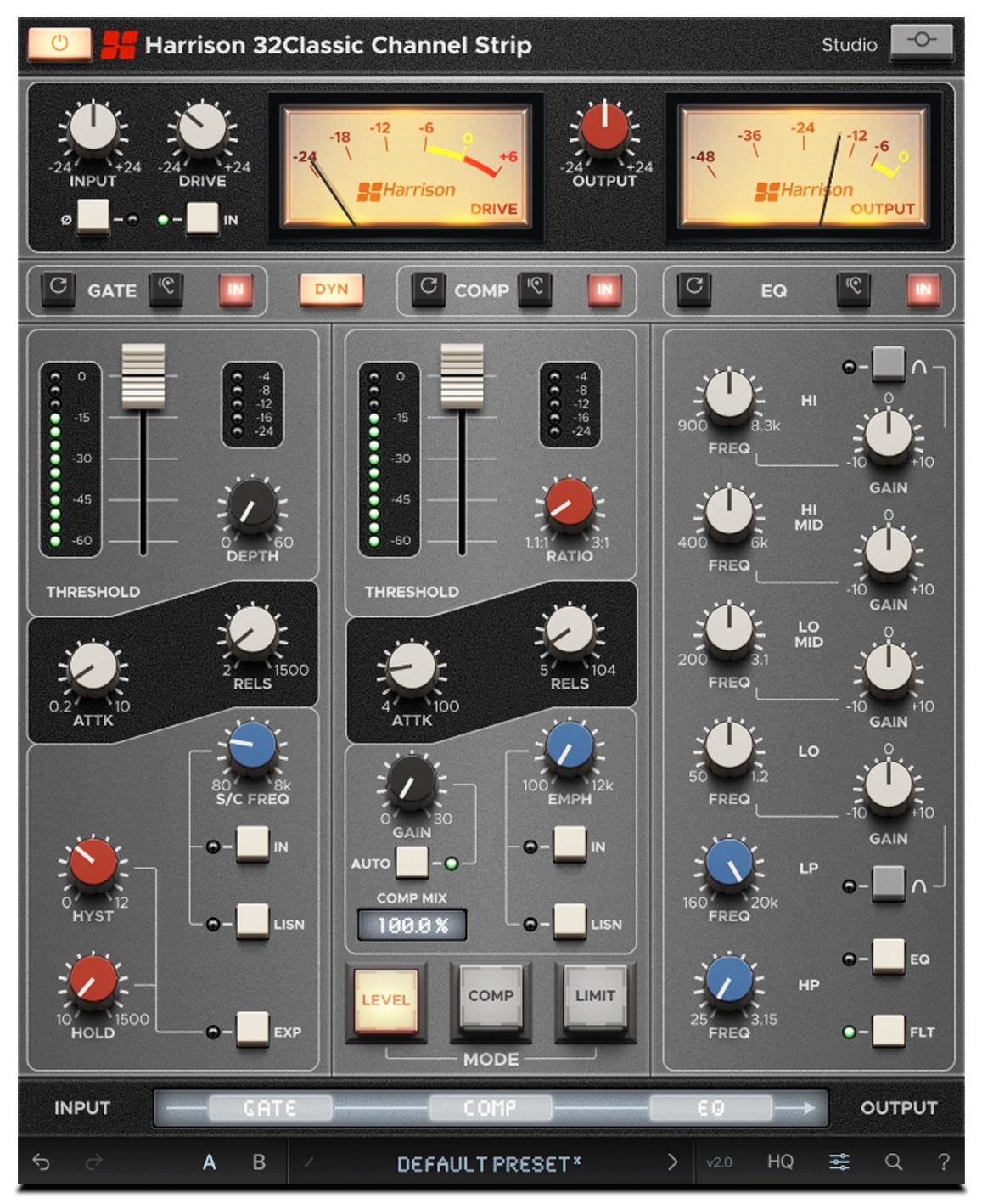Viewport: 982px width, 1204px height.
Task: Toggle the gate sidechain IN switch
Action: click(252, 845)
